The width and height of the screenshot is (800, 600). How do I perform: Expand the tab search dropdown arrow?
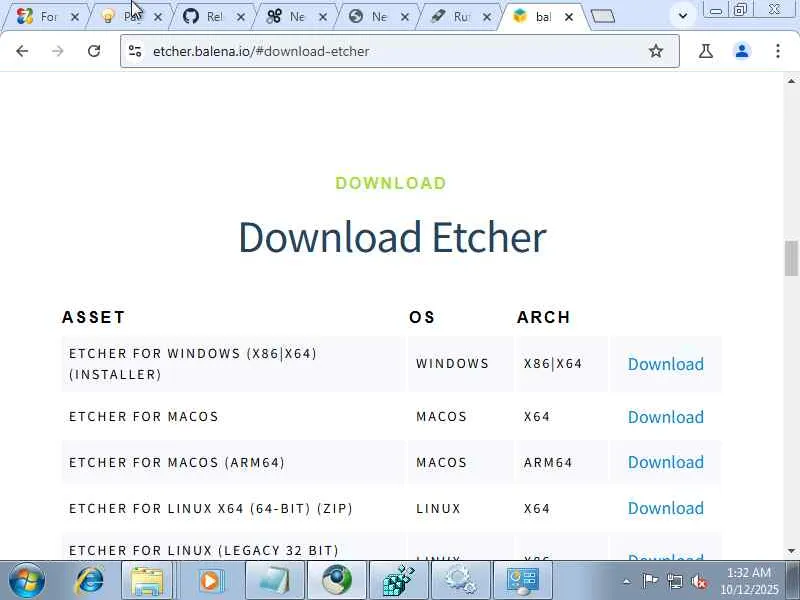pos(683,16)
